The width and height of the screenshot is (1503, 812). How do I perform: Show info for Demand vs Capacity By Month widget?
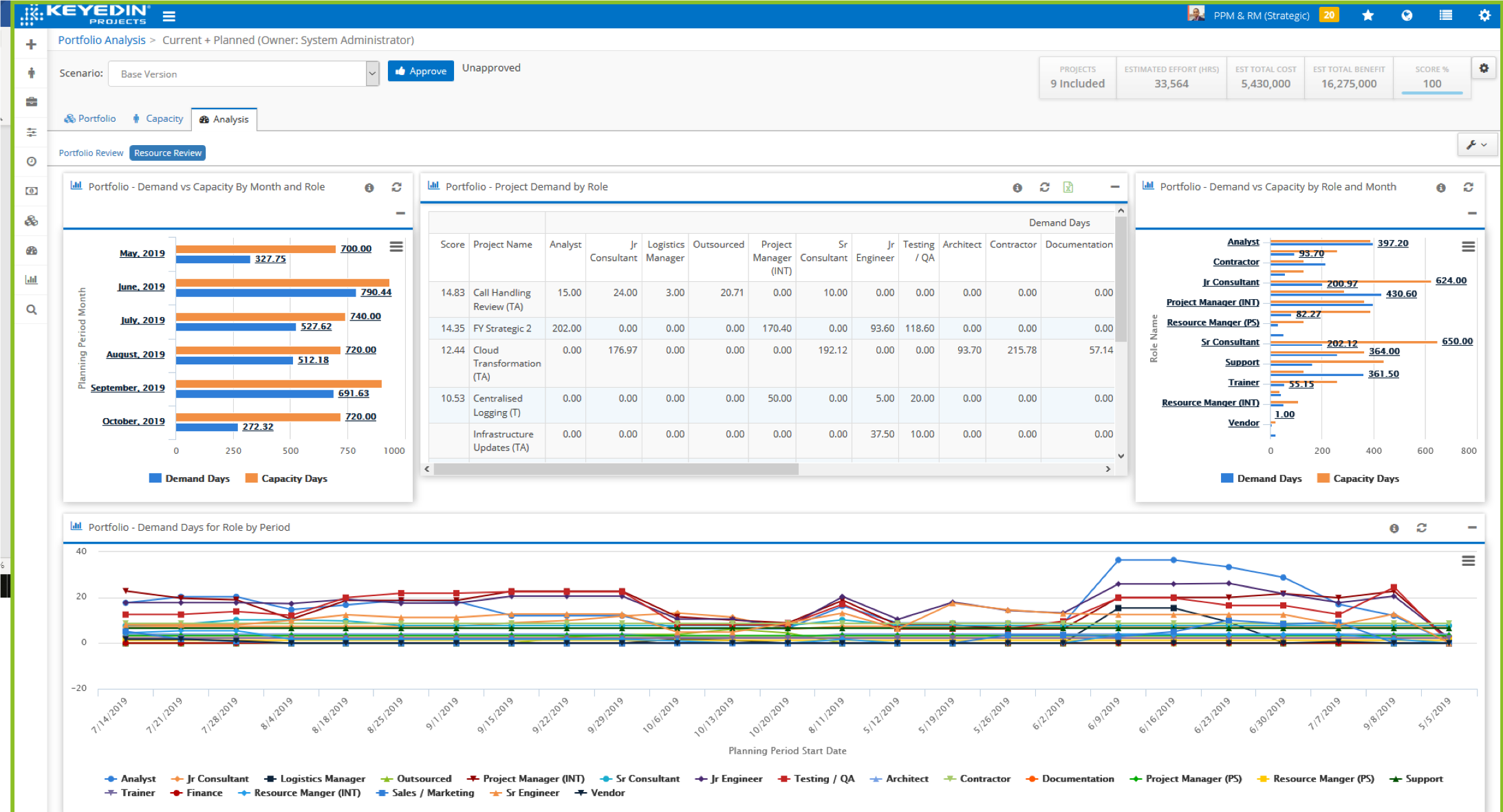(x=369, y=188)
